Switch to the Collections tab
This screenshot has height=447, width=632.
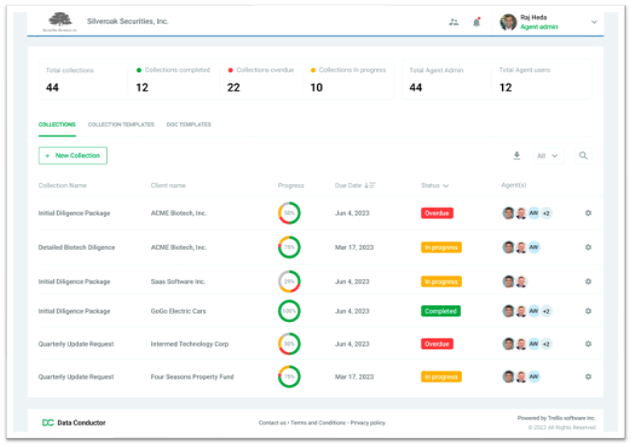click(57, 125)
